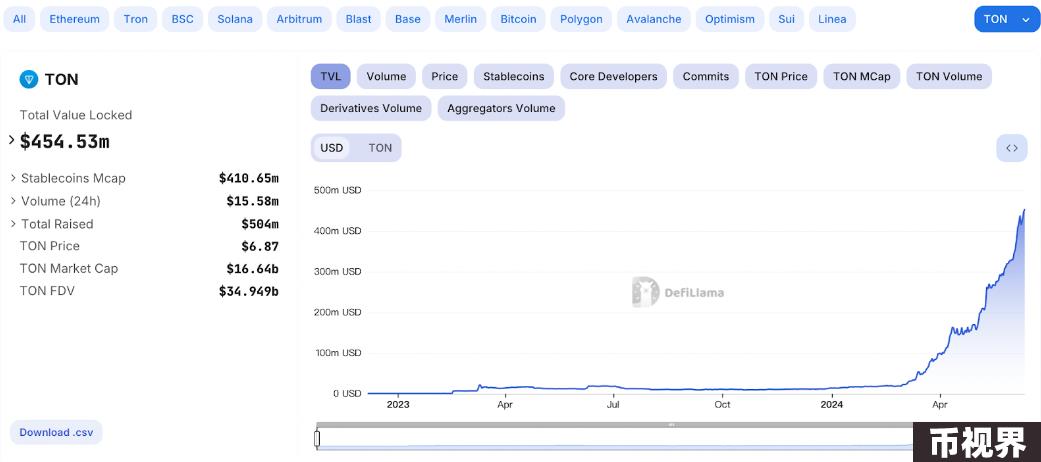Filter by Ethereum chain
This screenshot has height=462, width=1041.
pos(74,19)
